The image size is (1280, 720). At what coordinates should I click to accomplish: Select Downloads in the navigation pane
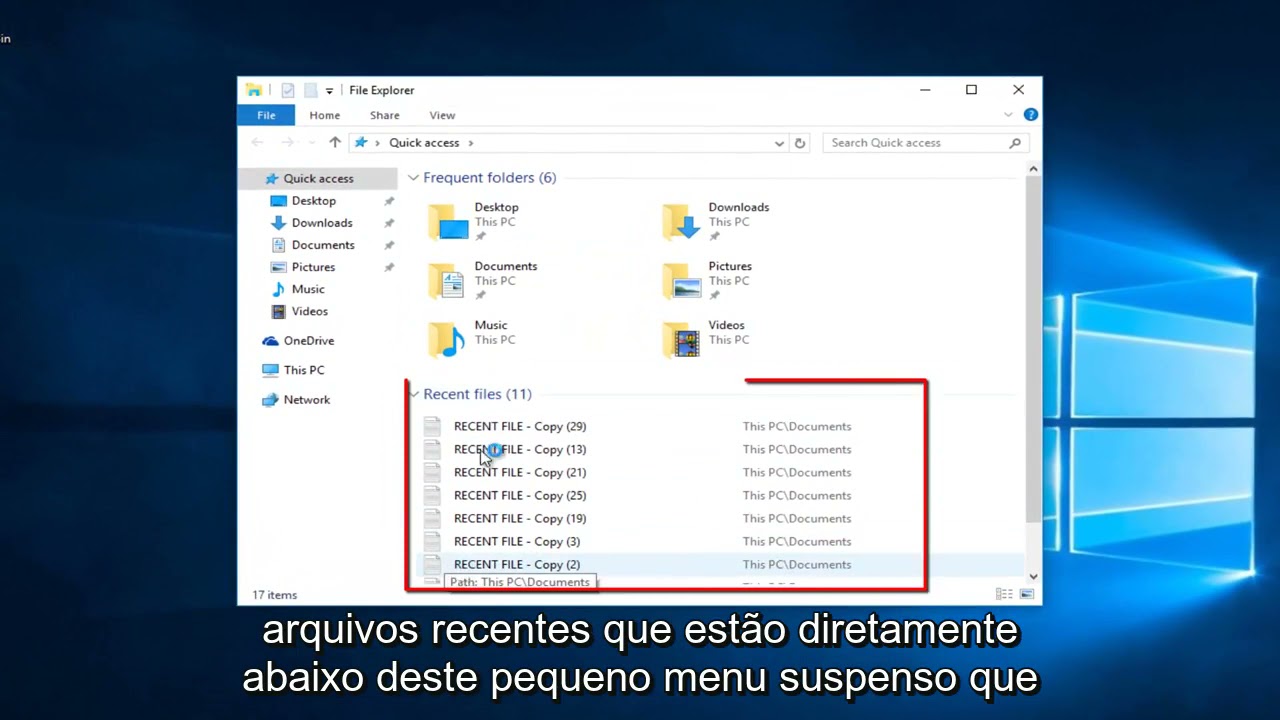point(321,223)
